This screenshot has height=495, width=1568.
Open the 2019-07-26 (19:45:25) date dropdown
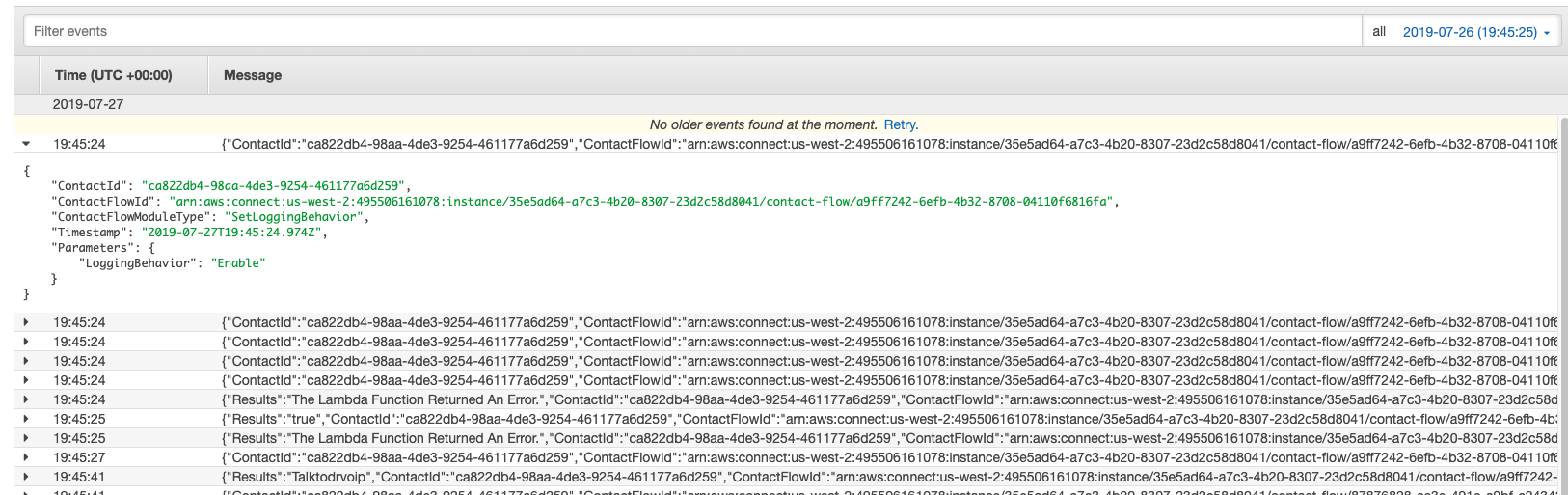[x=1475, y=32]
